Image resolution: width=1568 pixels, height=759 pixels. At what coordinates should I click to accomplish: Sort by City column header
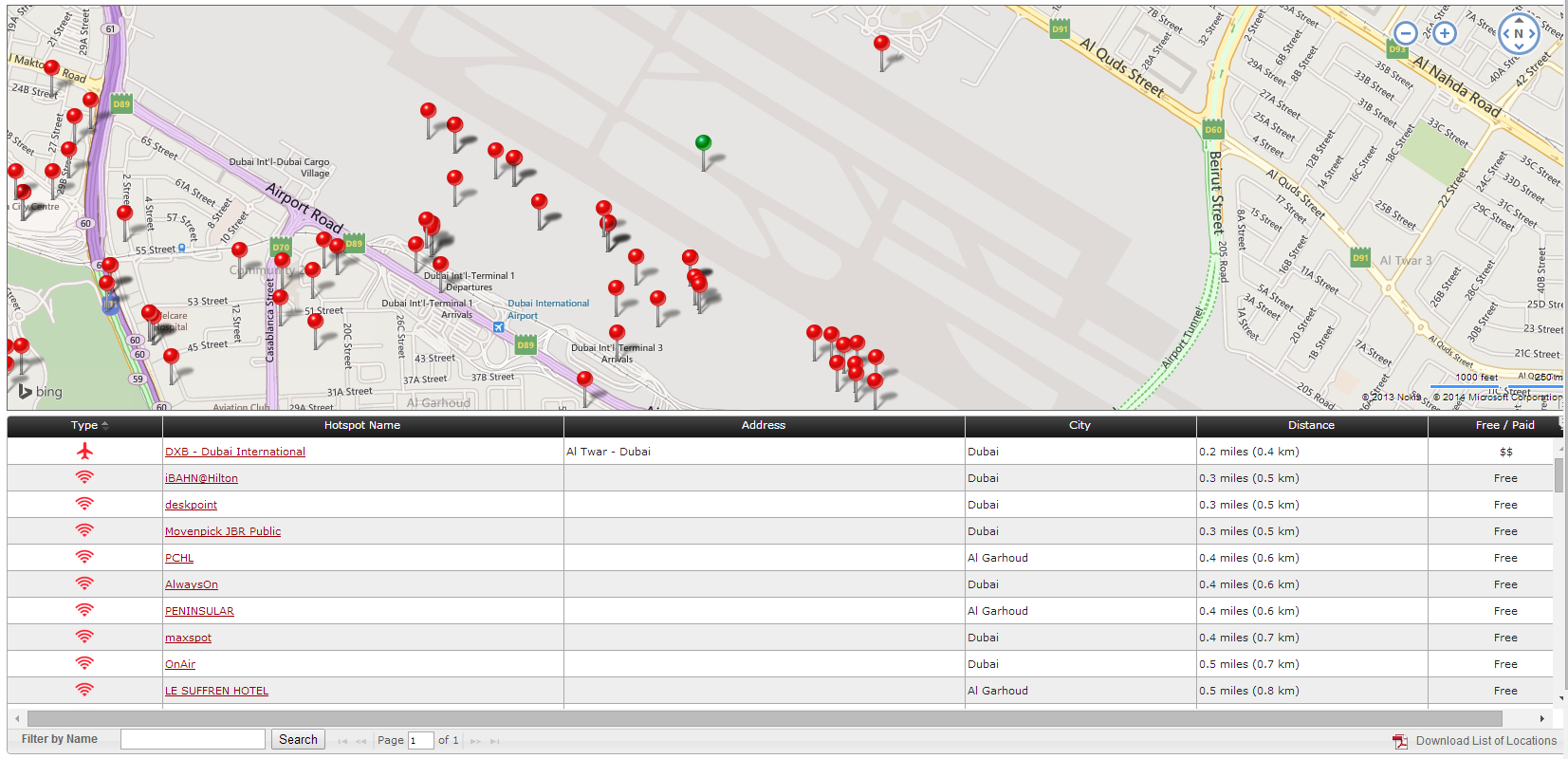point(1079,425)
